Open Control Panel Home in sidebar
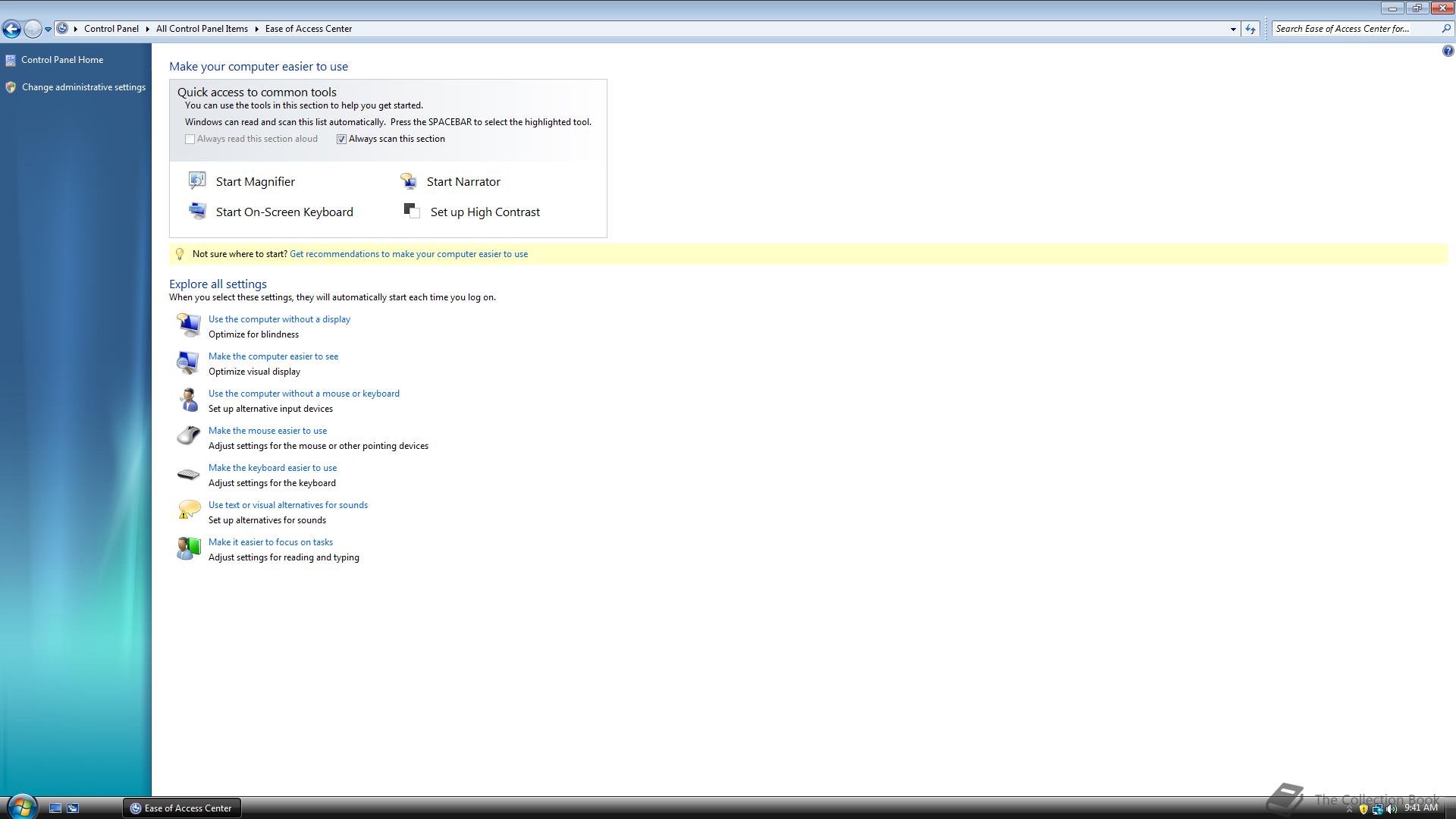This screenshot has height=819, width=1456. pyautogui.click(x=62, y=60)
